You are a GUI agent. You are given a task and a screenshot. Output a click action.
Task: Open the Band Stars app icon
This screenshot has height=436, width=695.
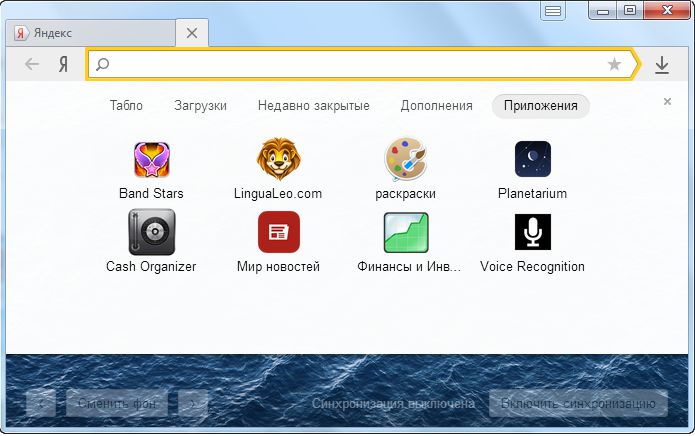pyautogui.click(x=152, y=159)
